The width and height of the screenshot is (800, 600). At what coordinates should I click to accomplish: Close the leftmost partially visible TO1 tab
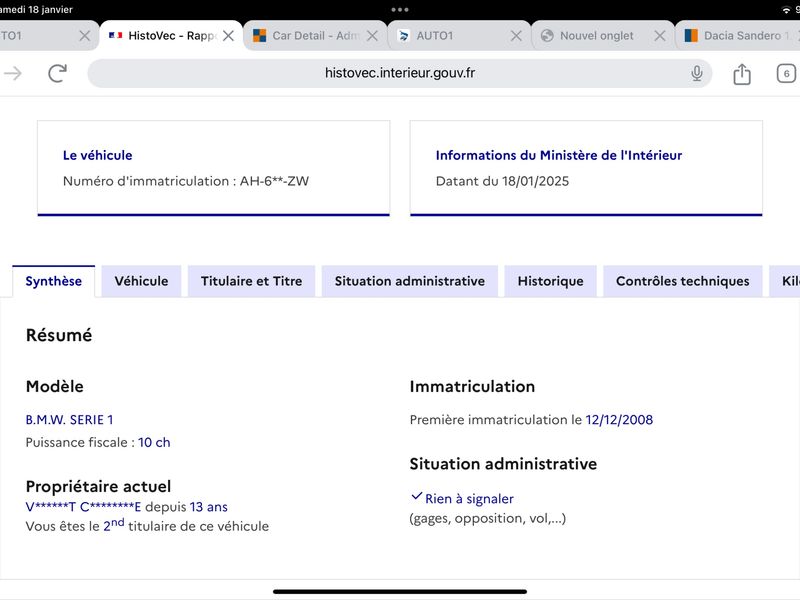tap(85, 36)
